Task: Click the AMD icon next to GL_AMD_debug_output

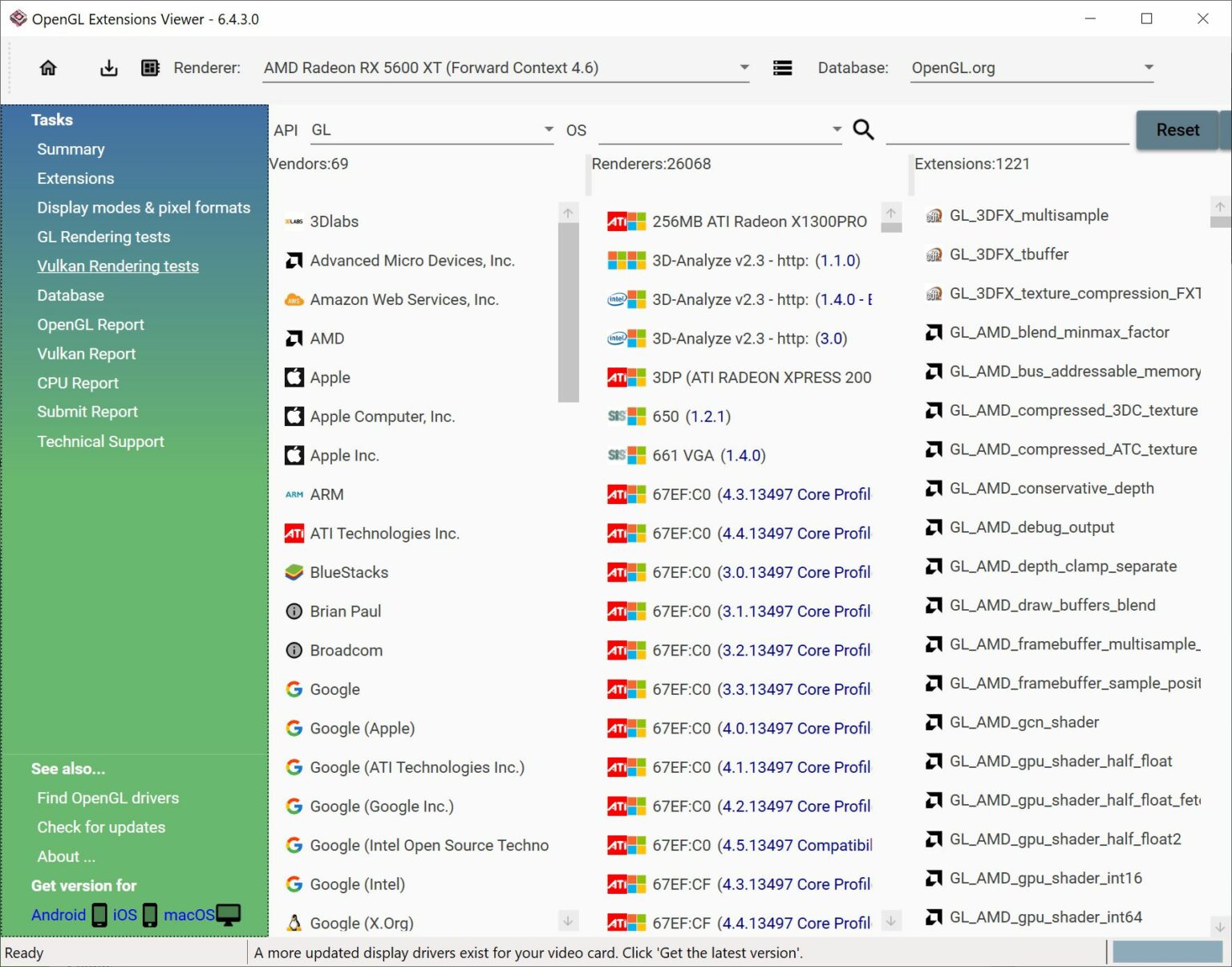Action: coord(934,527)
